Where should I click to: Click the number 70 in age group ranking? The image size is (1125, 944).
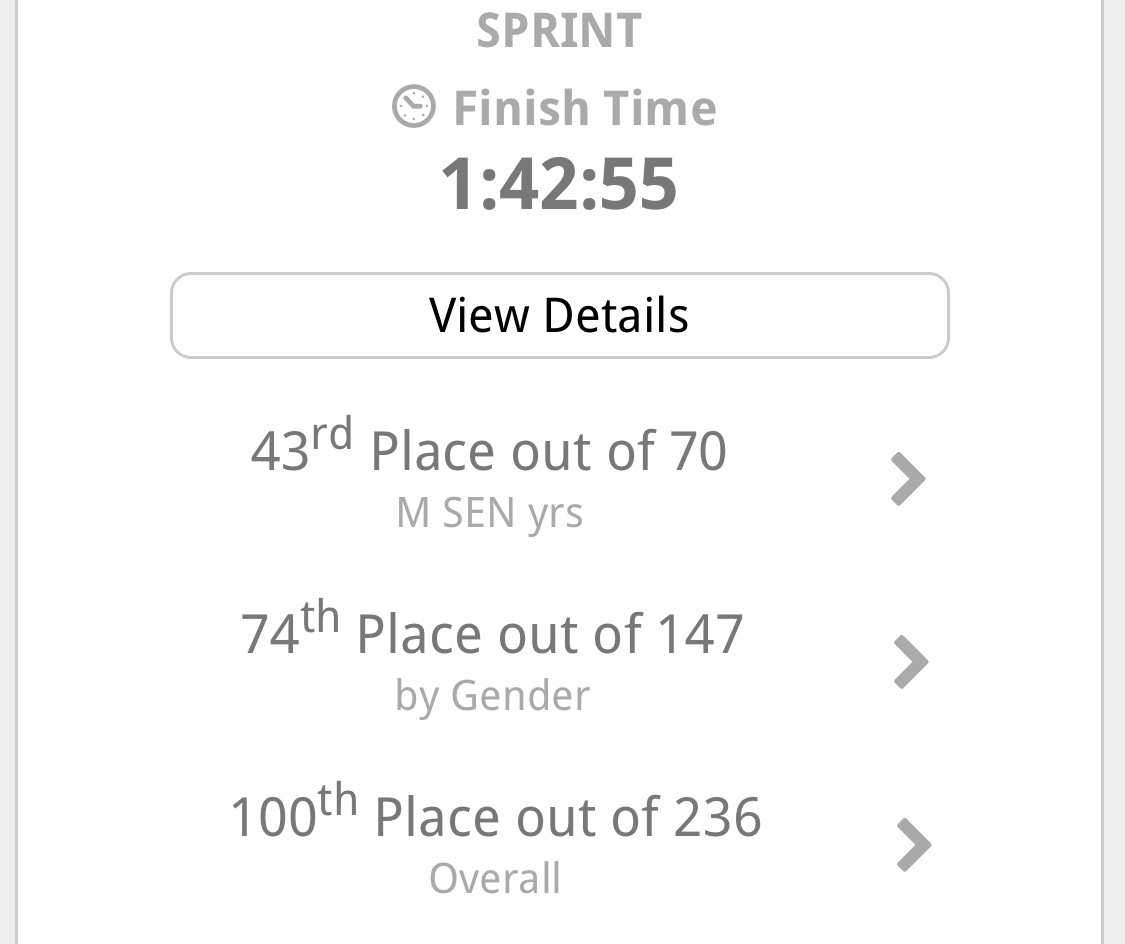(x=697, y=451)
